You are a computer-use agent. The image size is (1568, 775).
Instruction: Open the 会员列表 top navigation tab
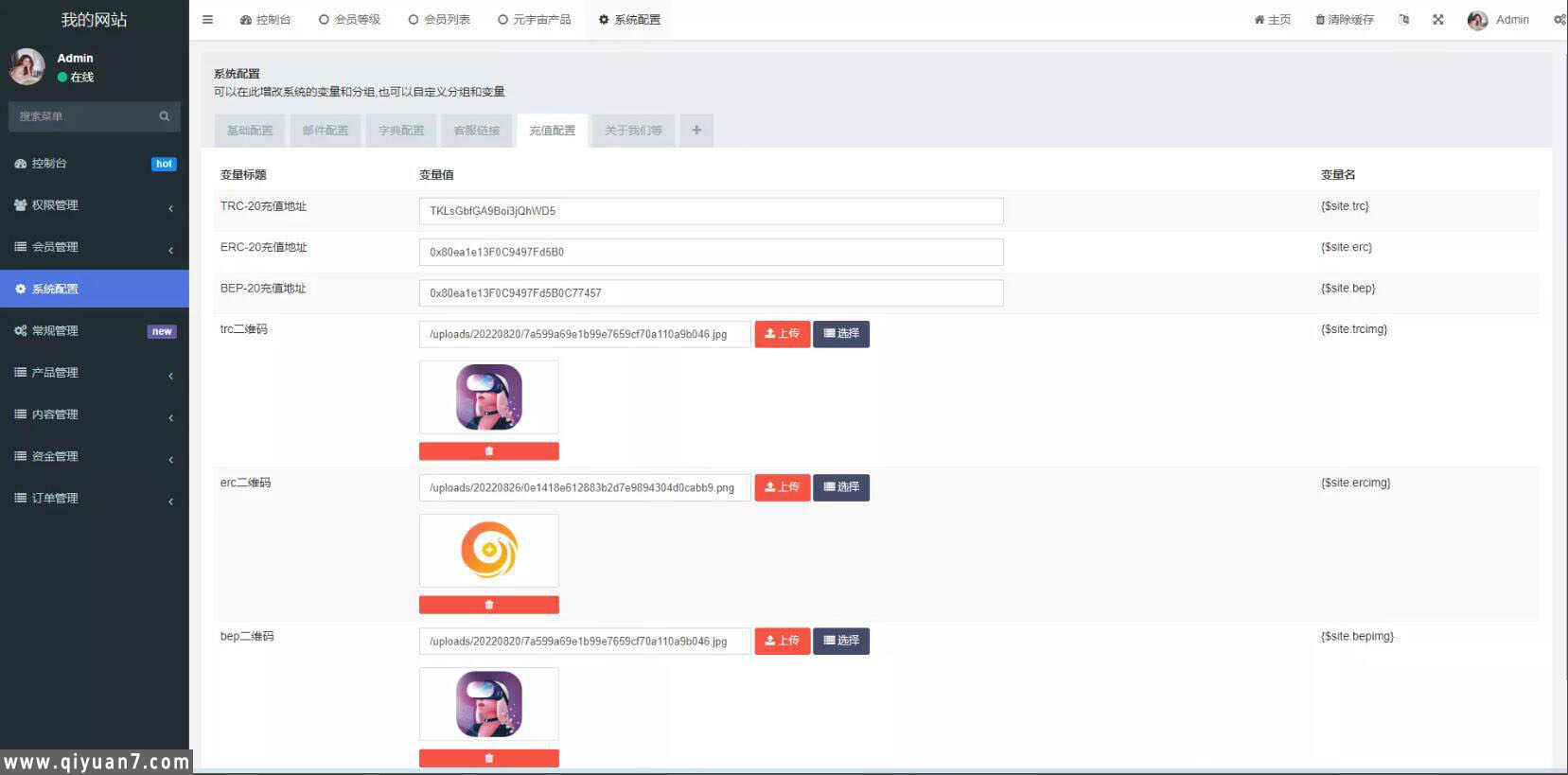[x=439, y=20]
